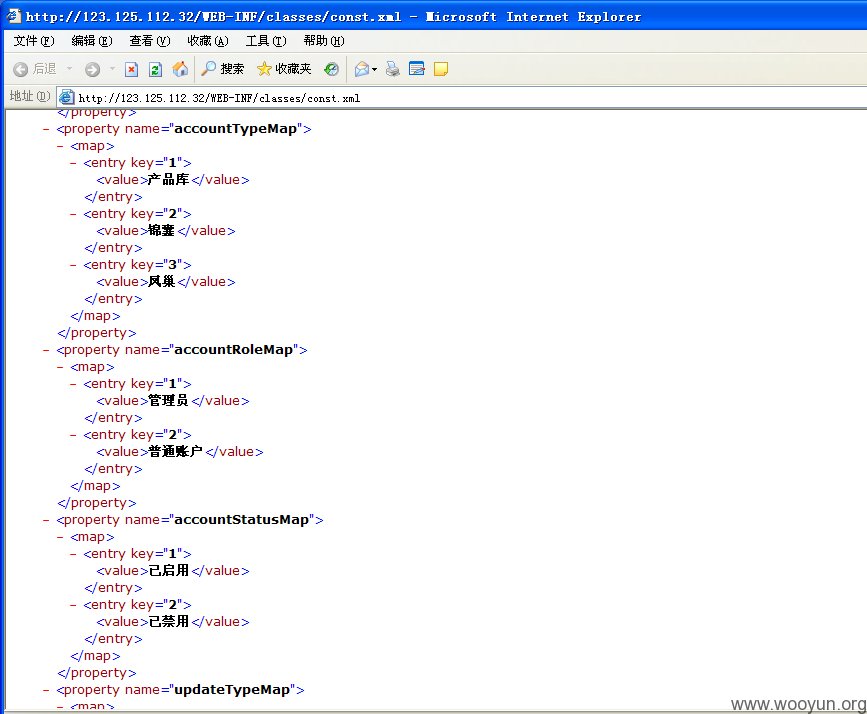Collapse the updateTypeMap property node

click(46, 690)
